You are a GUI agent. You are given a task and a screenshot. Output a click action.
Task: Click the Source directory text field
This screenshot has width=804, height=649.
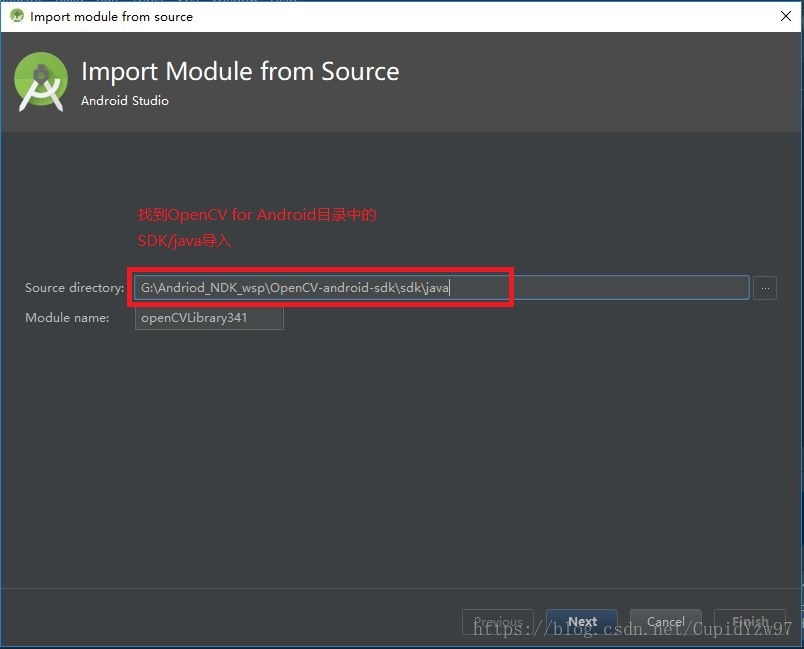(x=441, y=288)
